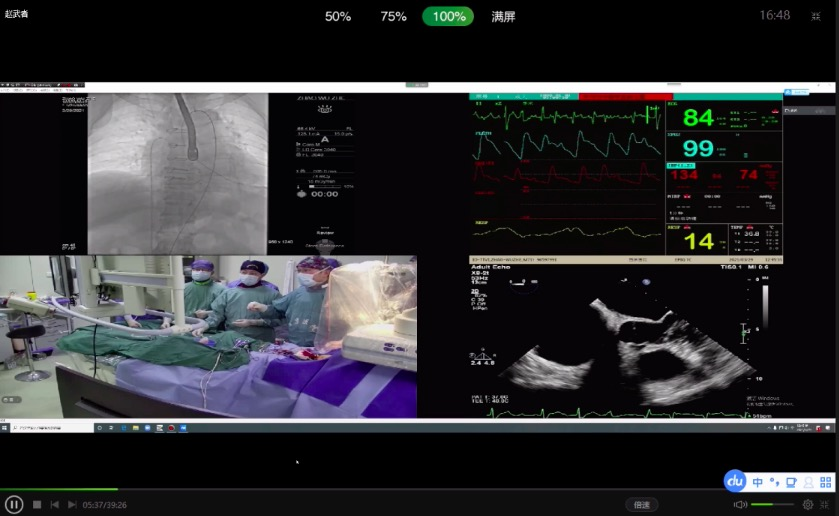Open the player settings gear

[808, 505]
